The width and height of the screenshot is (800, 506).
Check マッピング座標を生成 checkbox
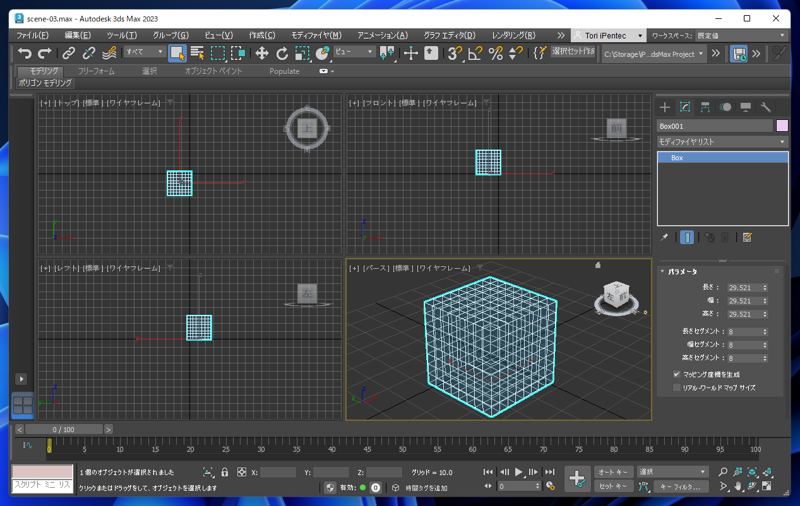point(677,374)
